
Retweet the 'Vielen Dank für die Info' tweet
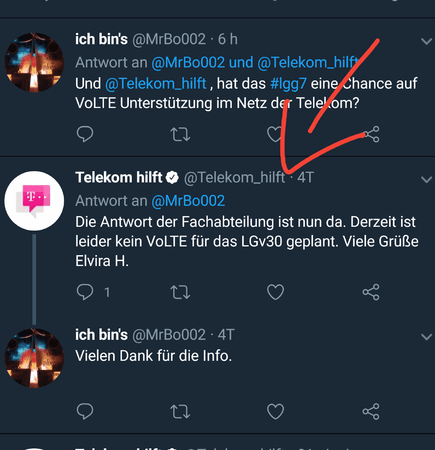pos(180,411)
